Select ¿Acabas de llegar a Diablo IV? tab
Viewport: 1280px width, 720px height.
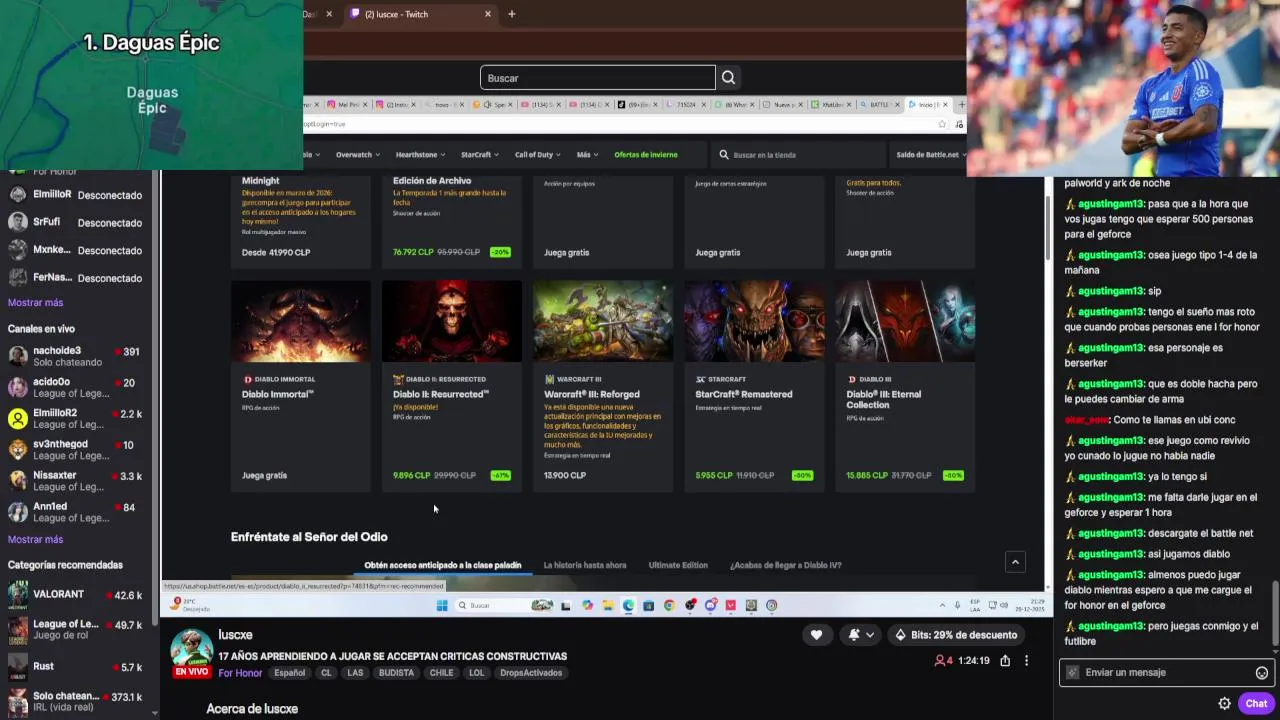pos(785,565)
